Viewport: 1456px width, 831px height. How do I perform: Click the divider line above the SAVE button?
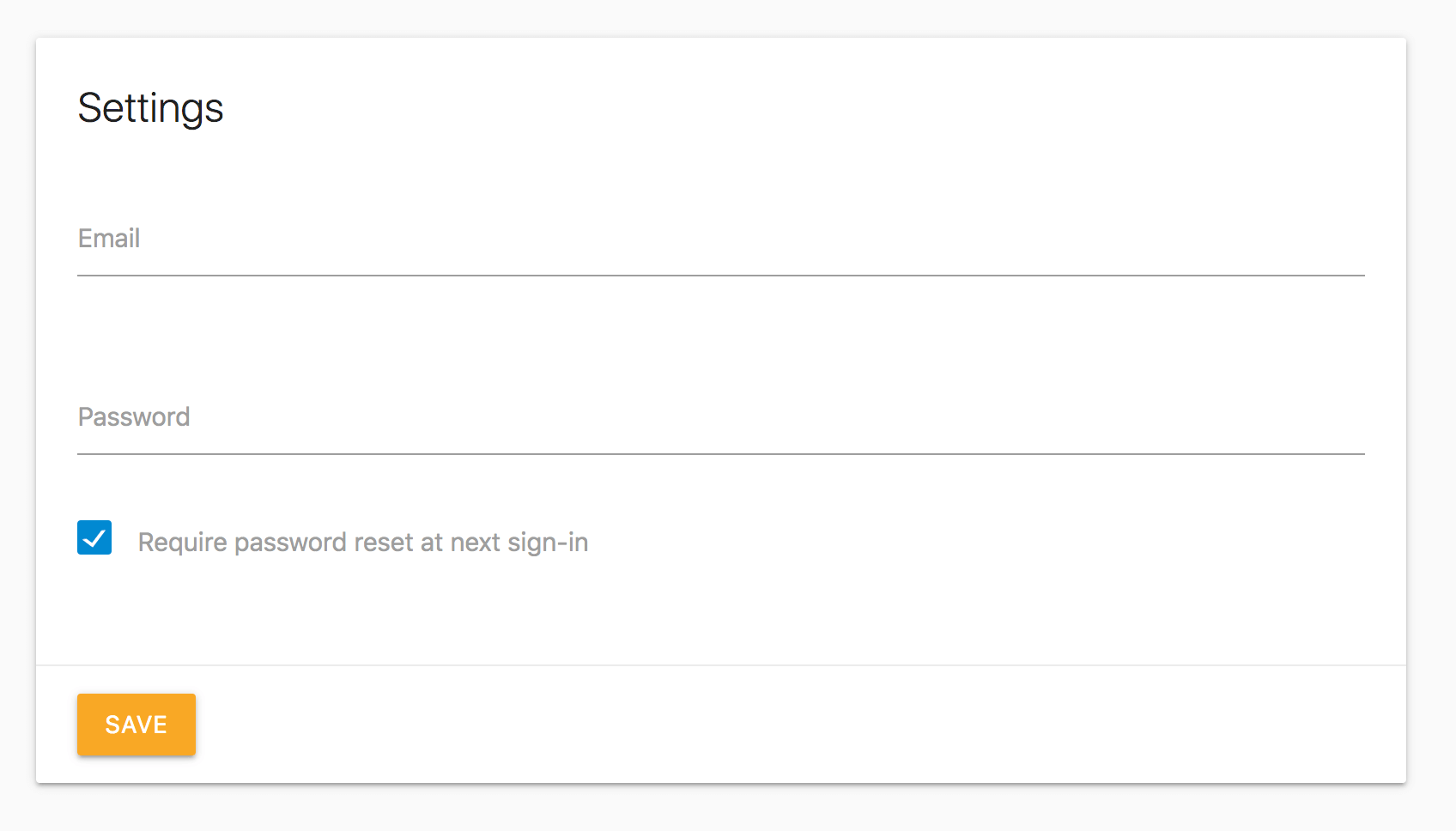click(721, 665)
